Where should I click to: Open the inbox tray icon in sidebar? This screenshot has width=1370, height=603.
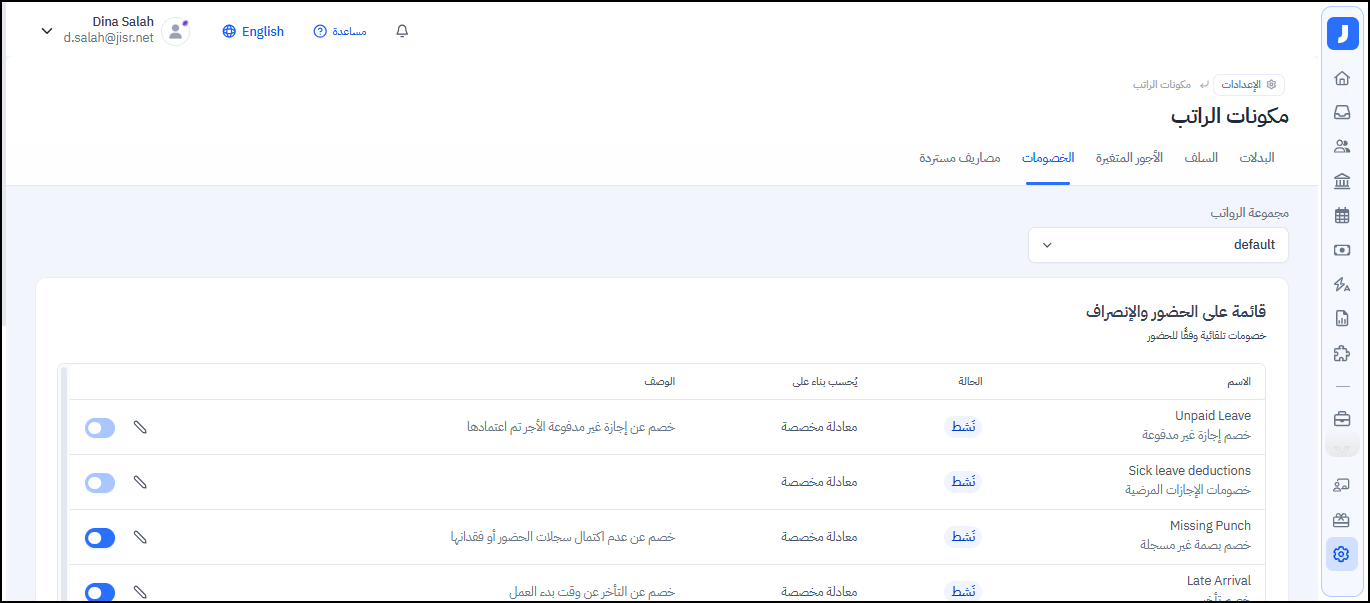click(x=1342, y=112)
